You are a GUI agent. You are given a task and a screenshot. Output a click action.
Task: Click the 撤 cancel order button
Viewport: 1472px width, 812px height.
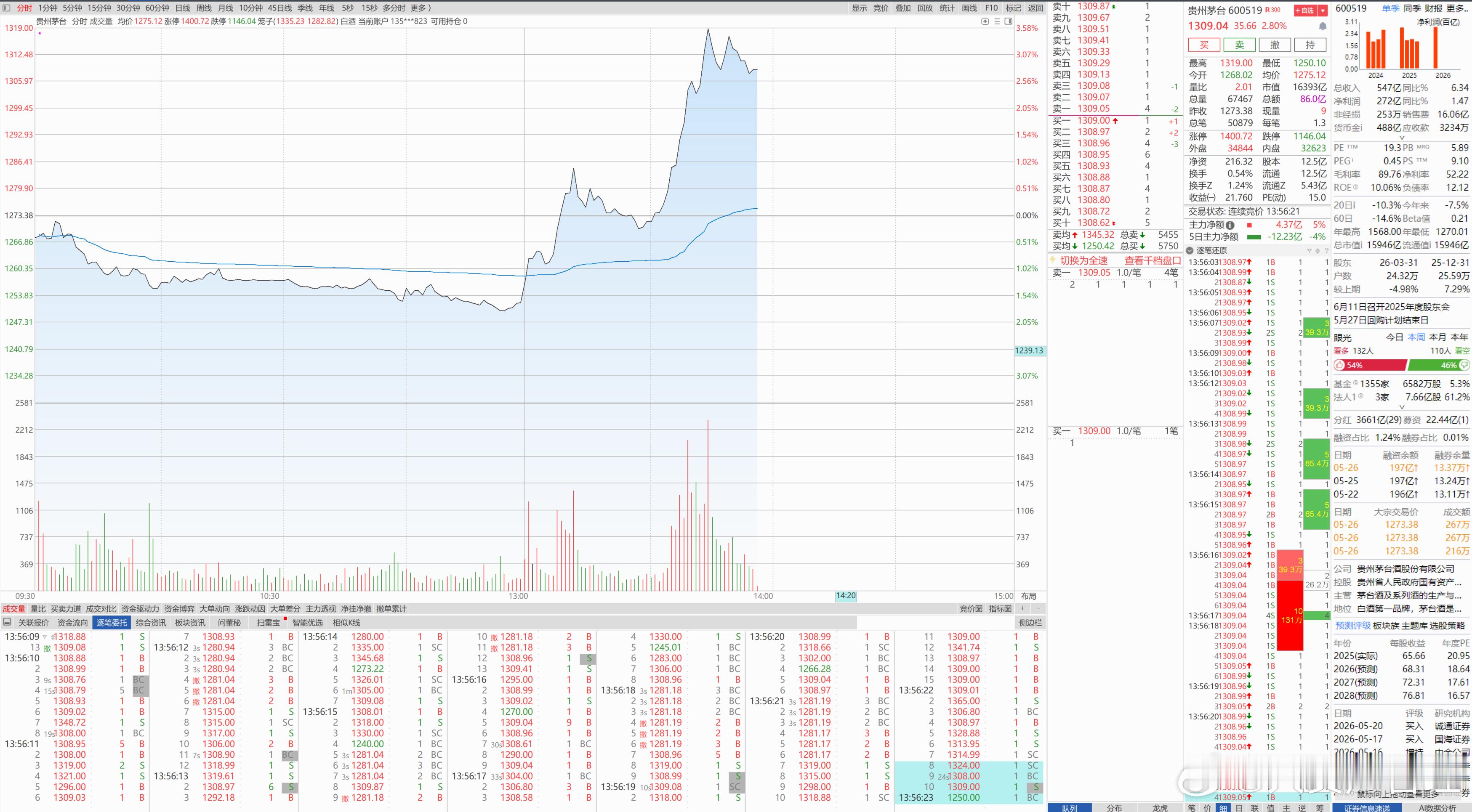click(x=1275, y=45)
